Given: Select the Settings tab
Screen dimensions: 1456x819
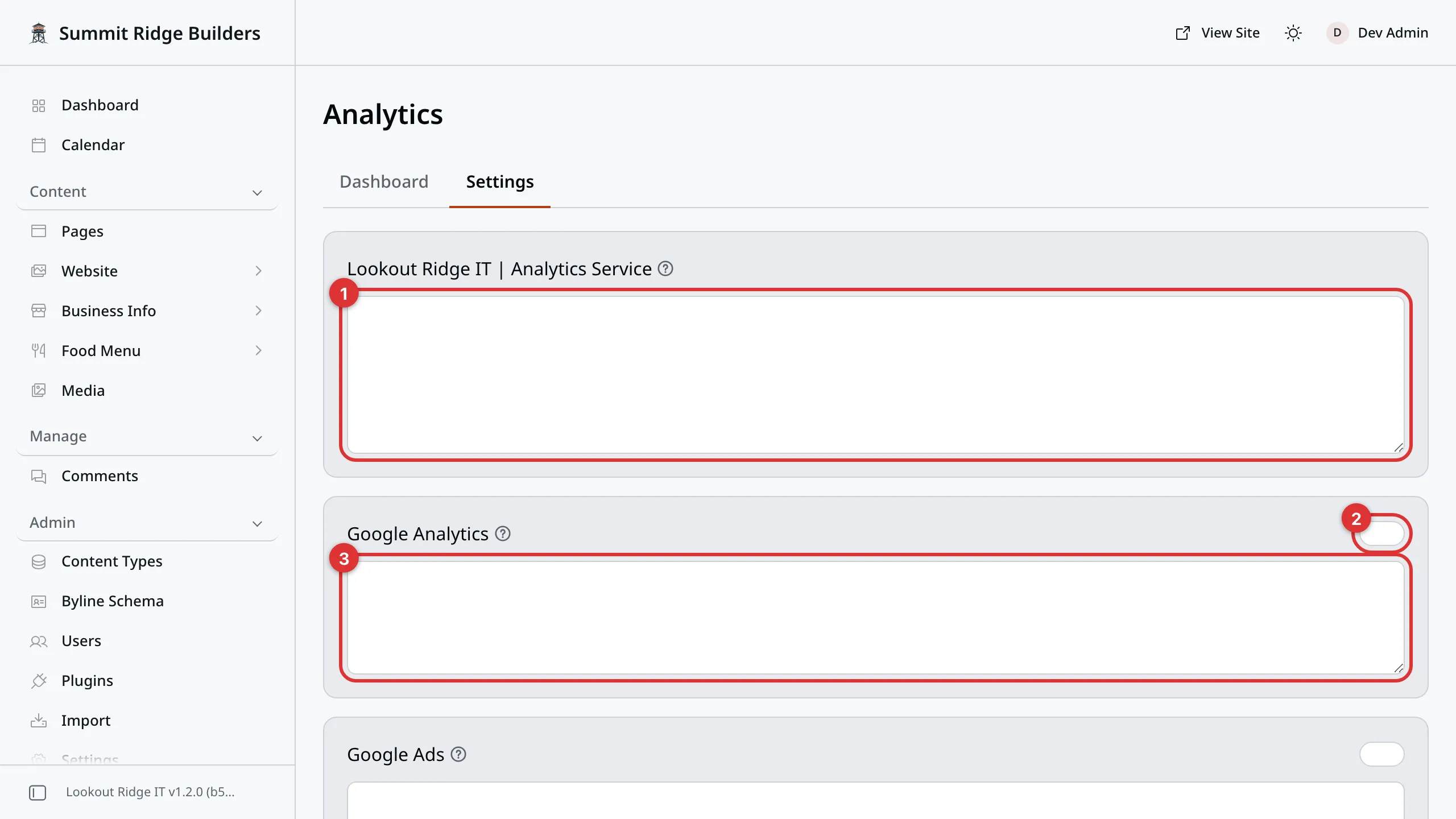Looking at the screenshot, I should 500,182.
